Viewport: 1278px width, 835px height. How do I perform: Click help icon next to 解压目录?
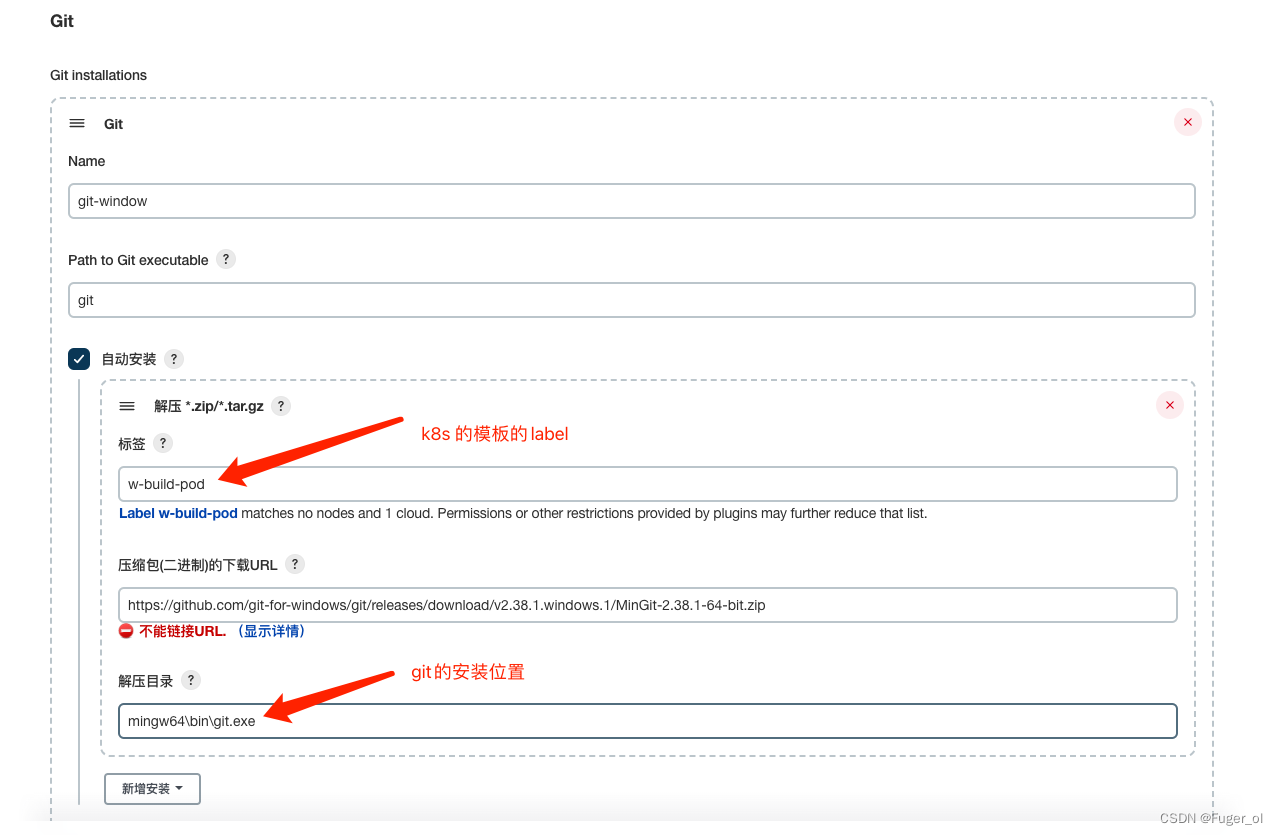190,680
